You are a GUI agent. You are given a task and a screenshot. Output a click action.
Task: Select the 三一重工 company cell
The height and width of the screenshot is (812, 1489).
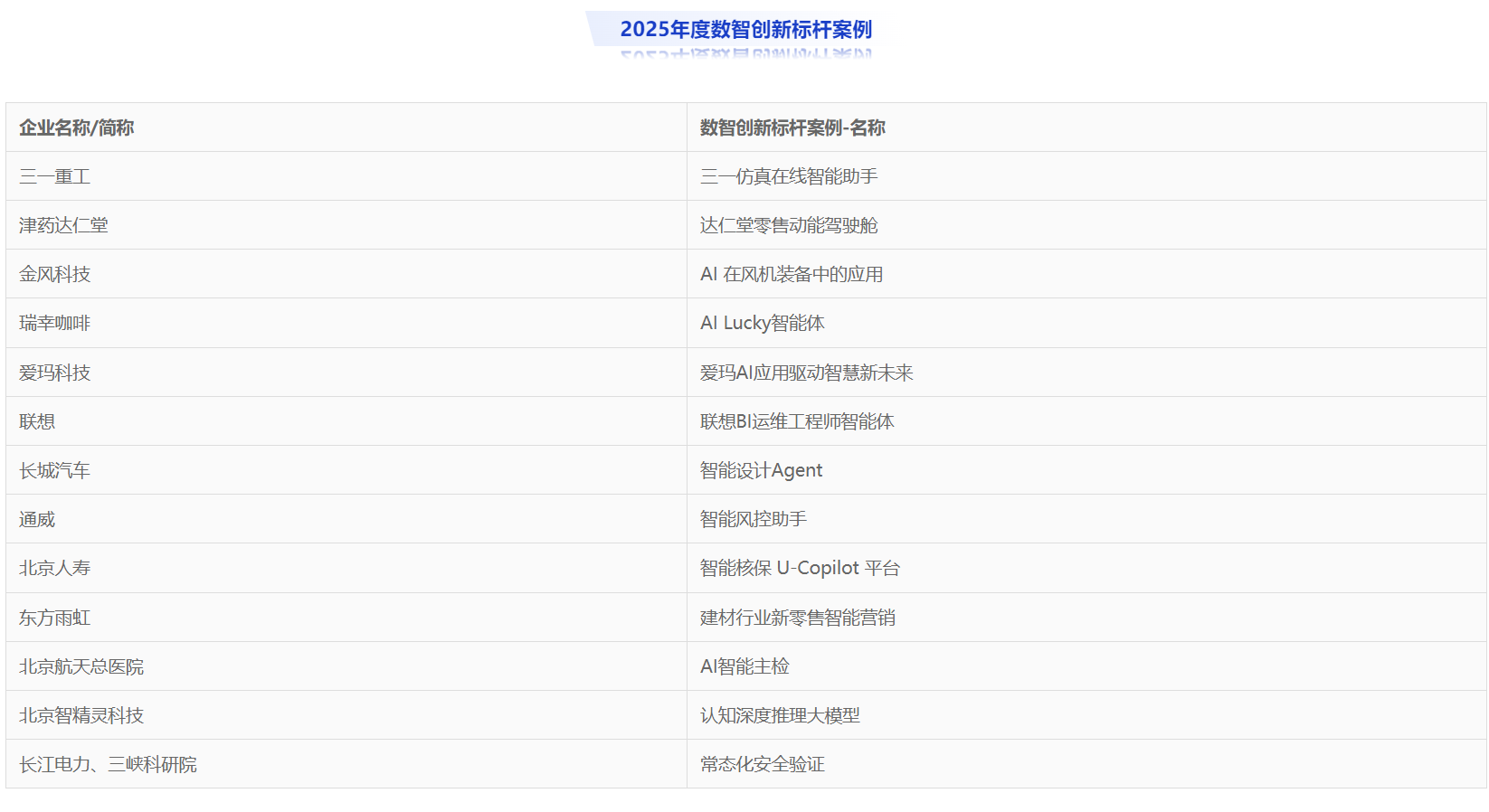[55, 177]
